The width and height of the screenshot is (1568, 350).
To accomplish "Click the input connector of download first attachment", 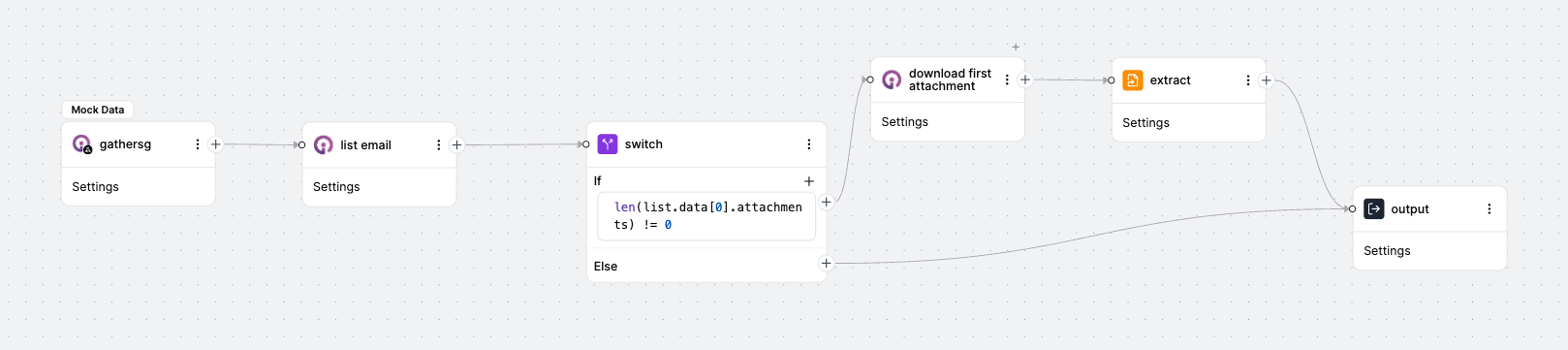I will (870, 80).
